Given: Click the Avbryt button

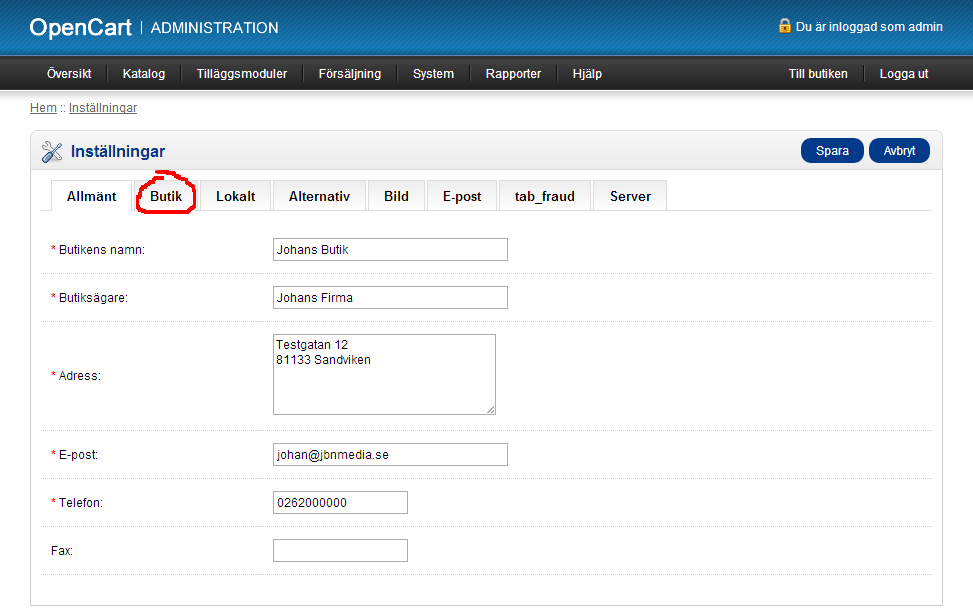Looking at the screenshot, I should point(899,151).
